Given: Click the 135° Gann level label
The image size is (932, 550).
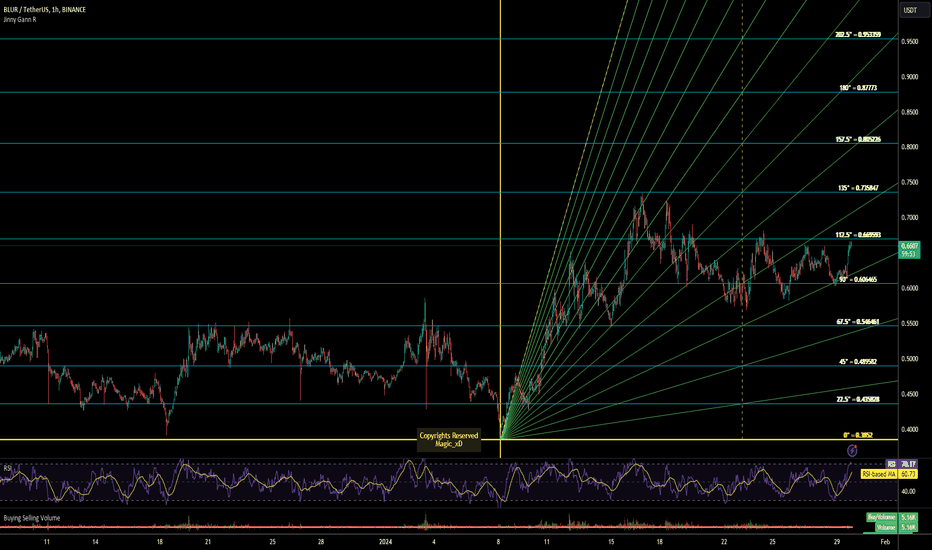Looking at the screenshot, I should (858, 188).
